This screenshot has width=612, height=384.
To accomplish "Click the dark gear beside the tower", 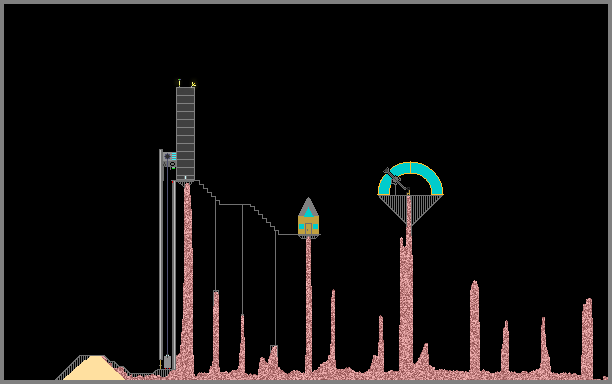I will [x=167, y=156].
